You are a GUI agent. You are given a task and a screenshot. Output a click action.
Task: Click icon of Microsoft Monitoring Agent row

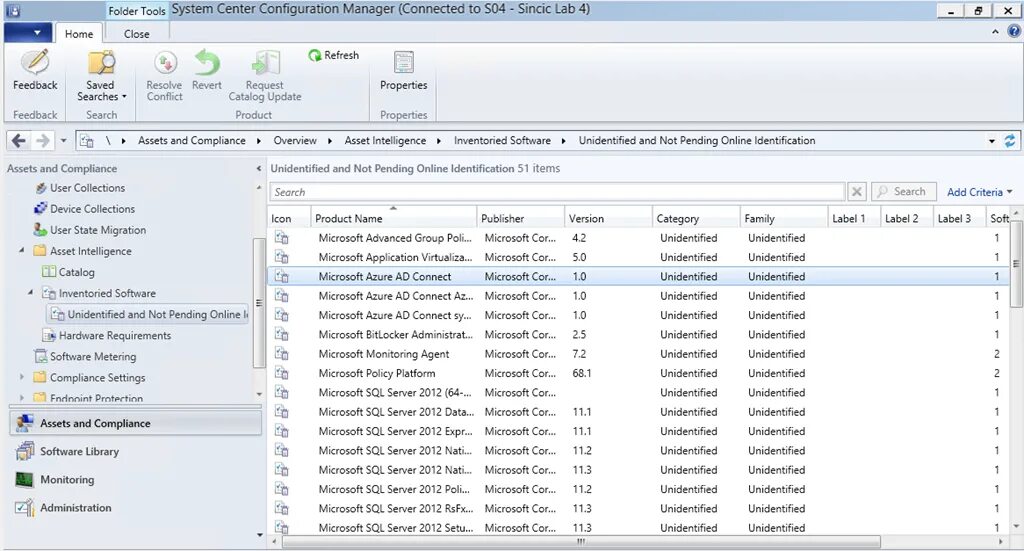pos(281,354)
